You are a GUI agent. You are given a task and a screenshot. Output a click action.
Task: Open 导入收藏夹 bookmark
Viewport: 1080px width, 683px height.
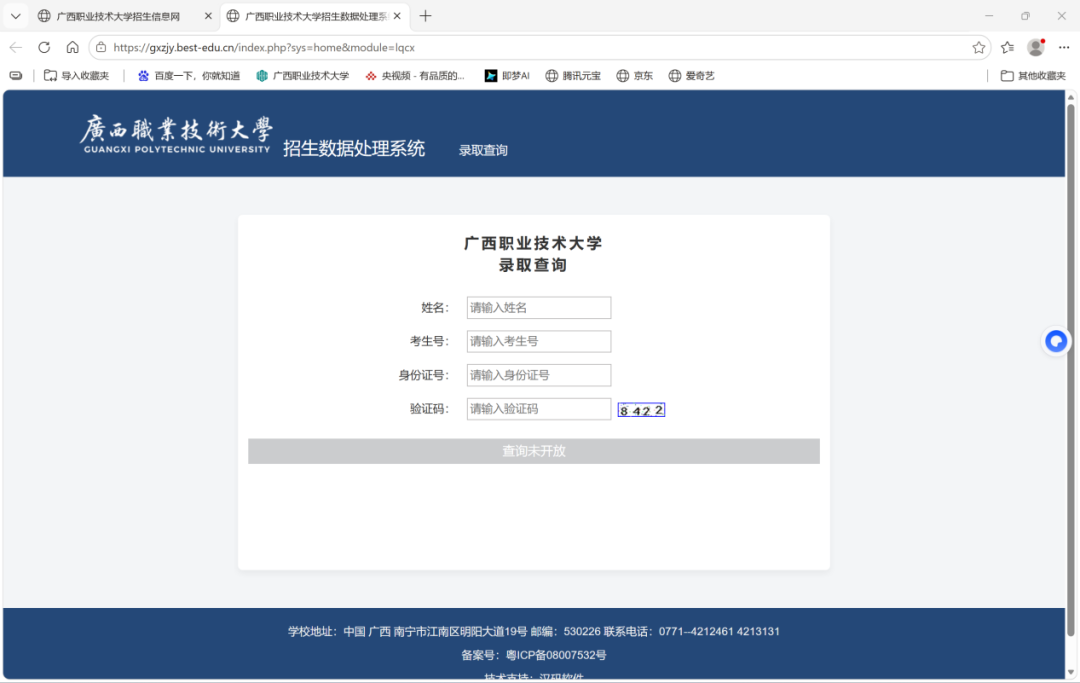tap(76, 76)
